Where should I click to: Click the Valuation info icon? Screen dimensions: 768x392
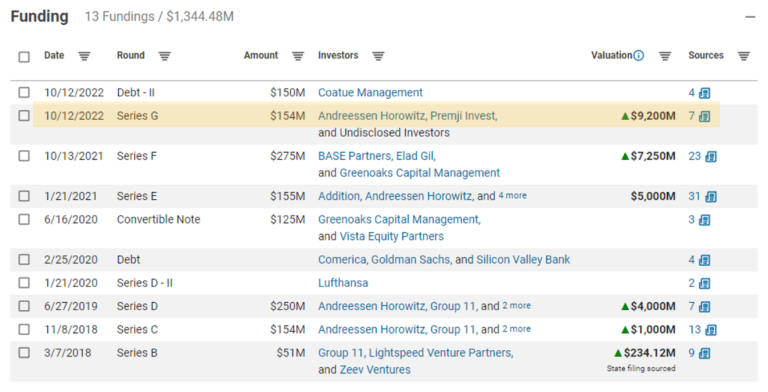pos(639,56)
